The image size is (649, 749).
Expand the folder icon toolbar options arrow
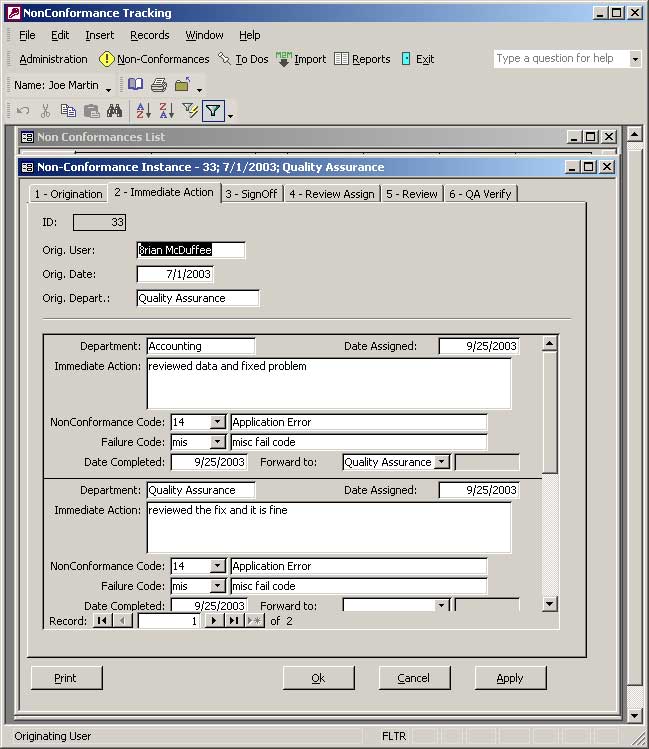[199, 89]
